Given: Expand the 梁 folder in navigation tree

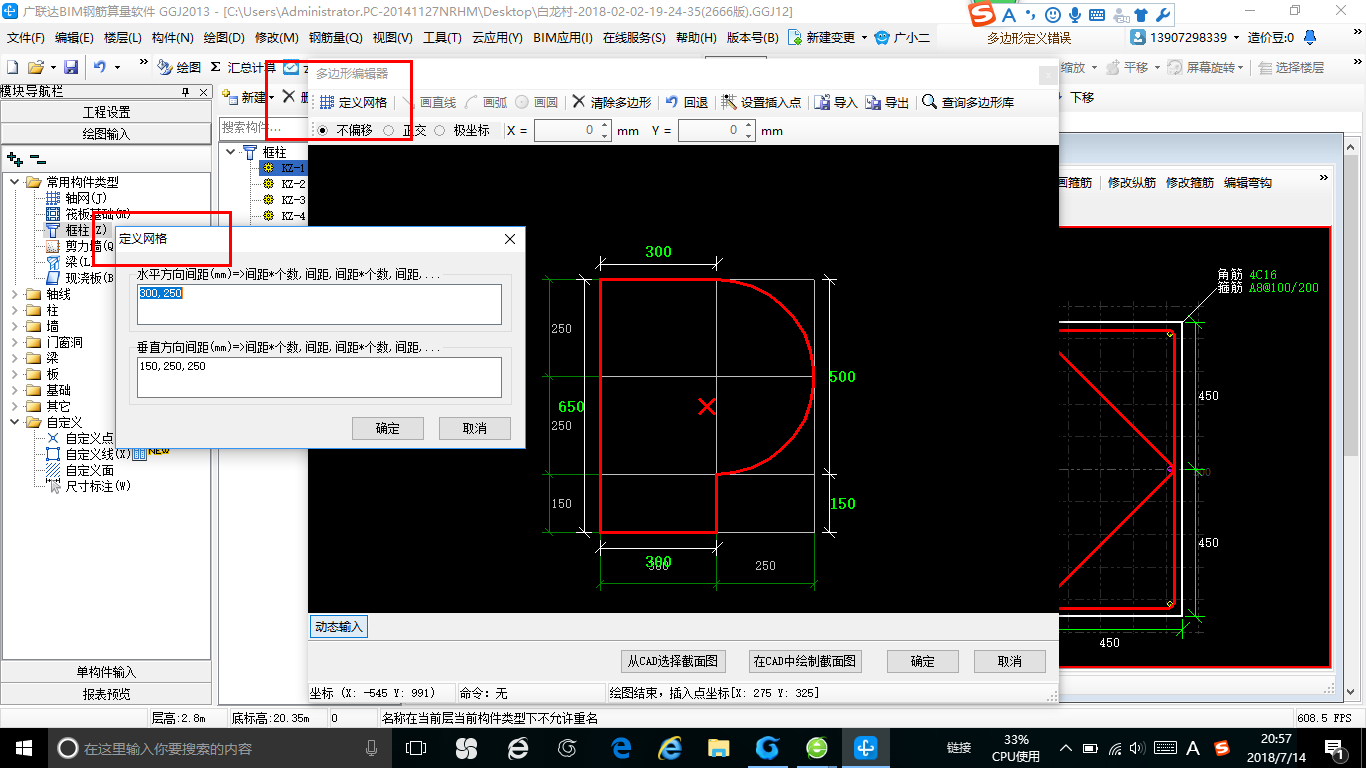Looking at the screenshot, I should pos(14,358).
